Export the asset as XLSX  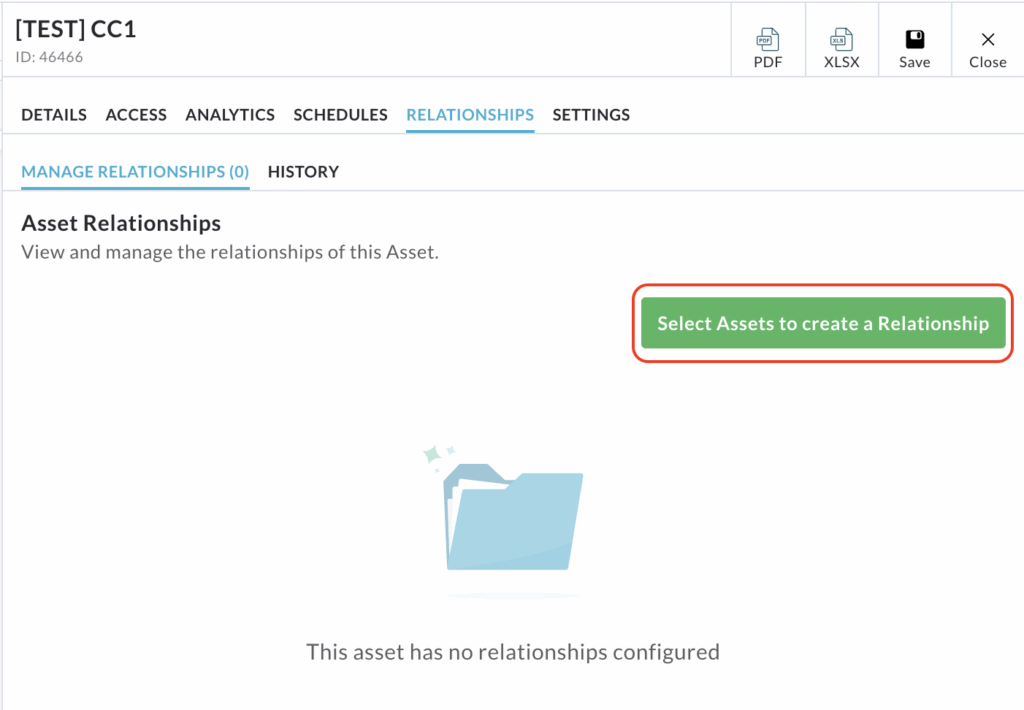[841, 49]
